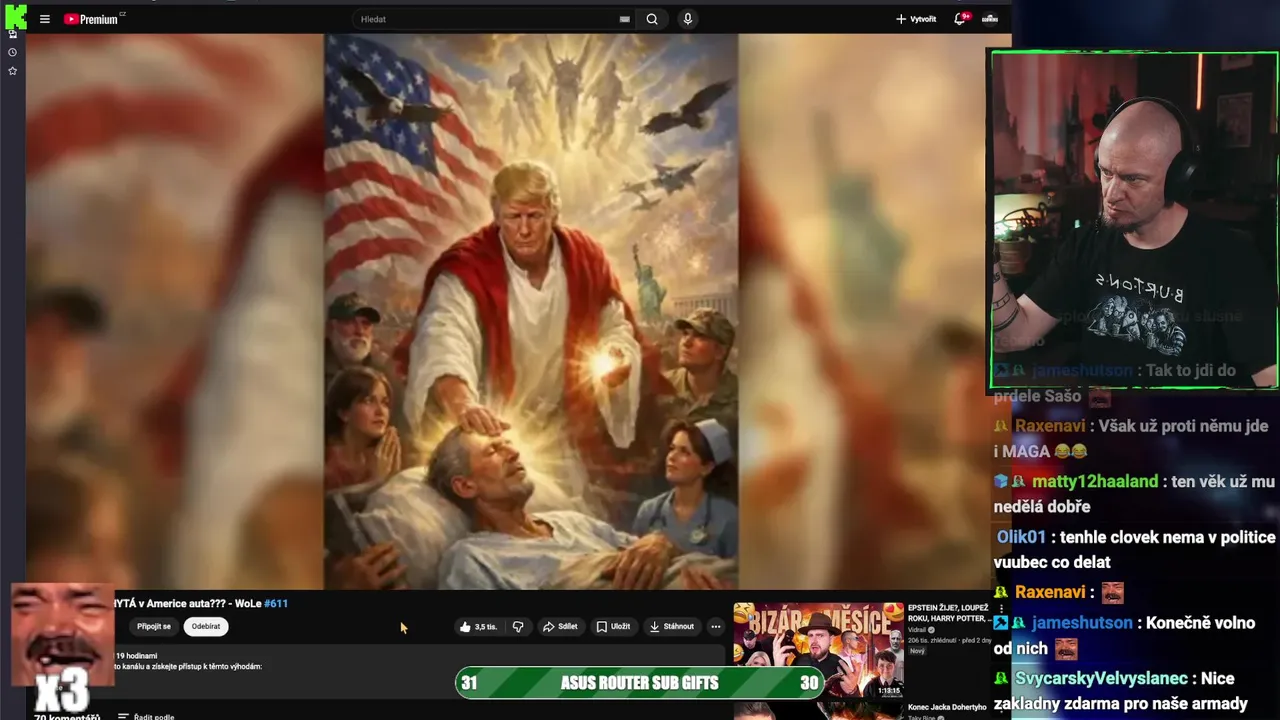1280x720 pixels.
Task: Open Konec Jacka Dohertyho video title
Action: pos(947,707)
